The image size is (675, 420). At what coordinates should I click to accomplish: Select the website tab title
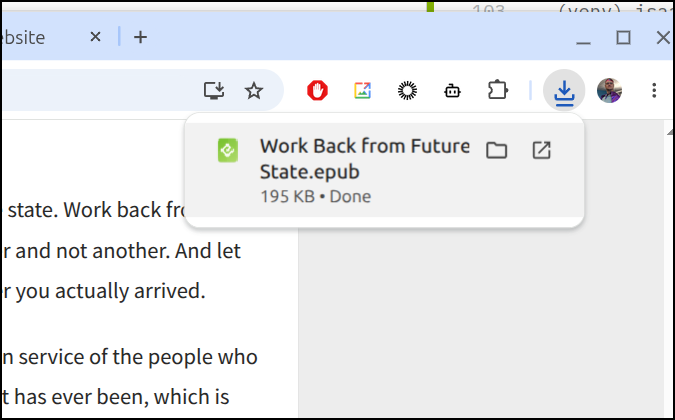(23, 38)
